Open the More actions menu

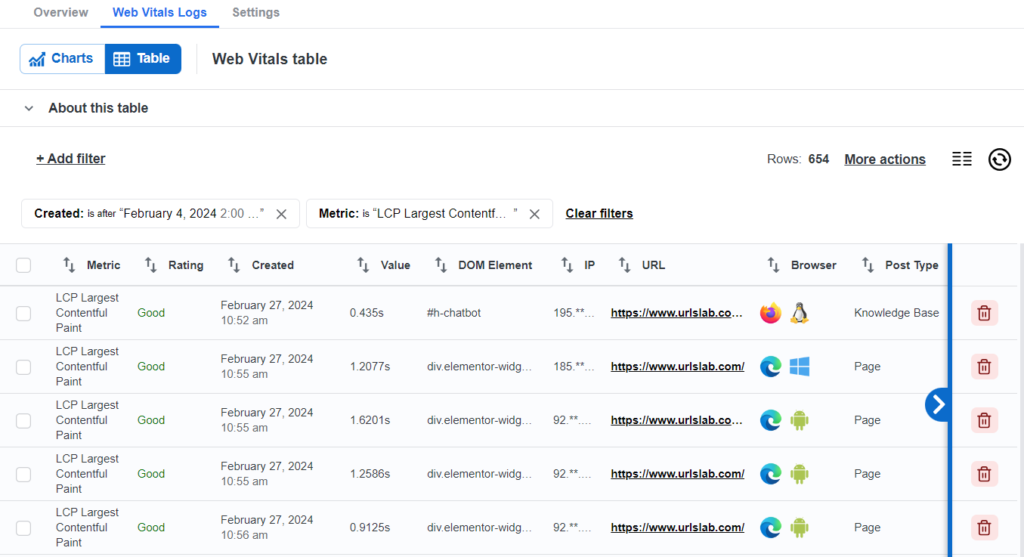point(884,159)
